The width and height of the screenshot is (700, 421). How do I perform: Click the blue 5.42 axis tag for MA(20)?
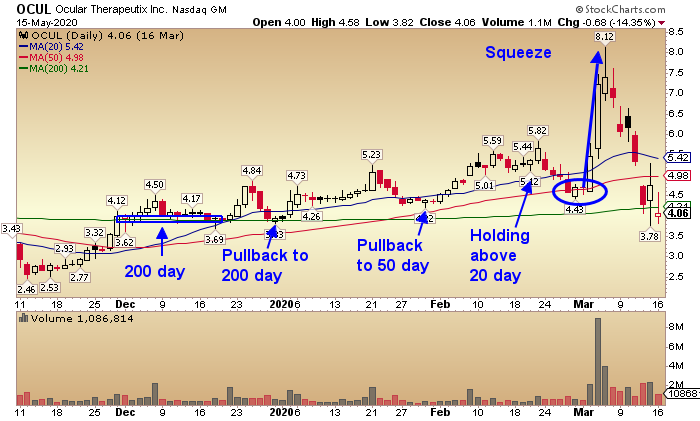(678, 157)
